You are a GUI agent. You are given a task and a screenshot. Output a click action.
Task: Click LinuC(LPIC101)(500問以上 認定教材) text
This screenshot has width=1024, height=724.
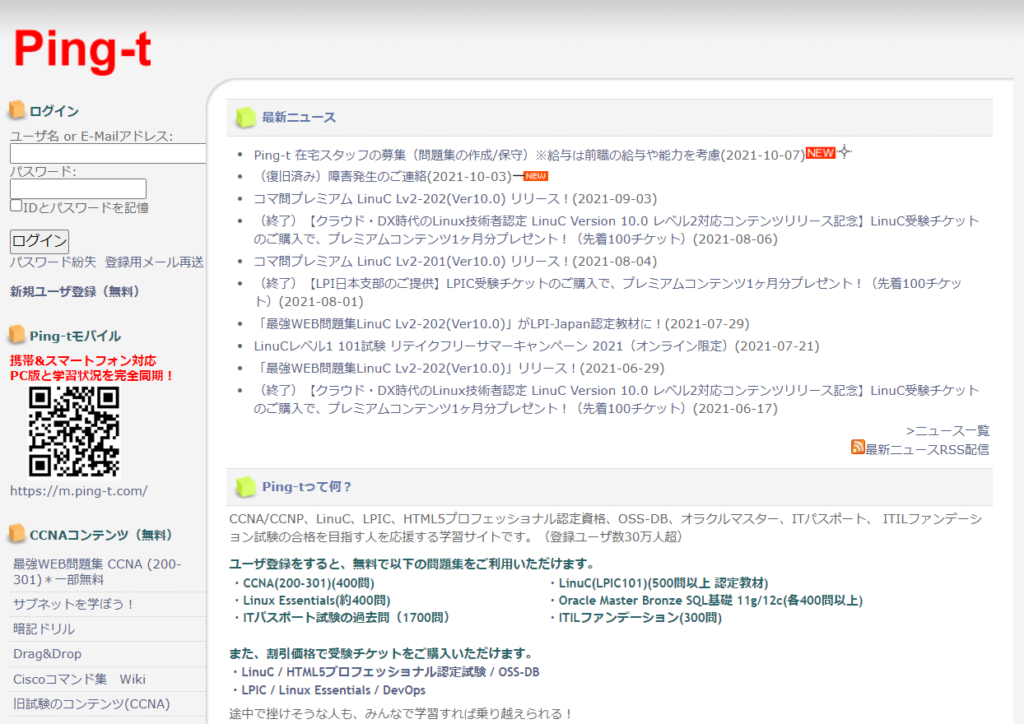tap(663, 584)
